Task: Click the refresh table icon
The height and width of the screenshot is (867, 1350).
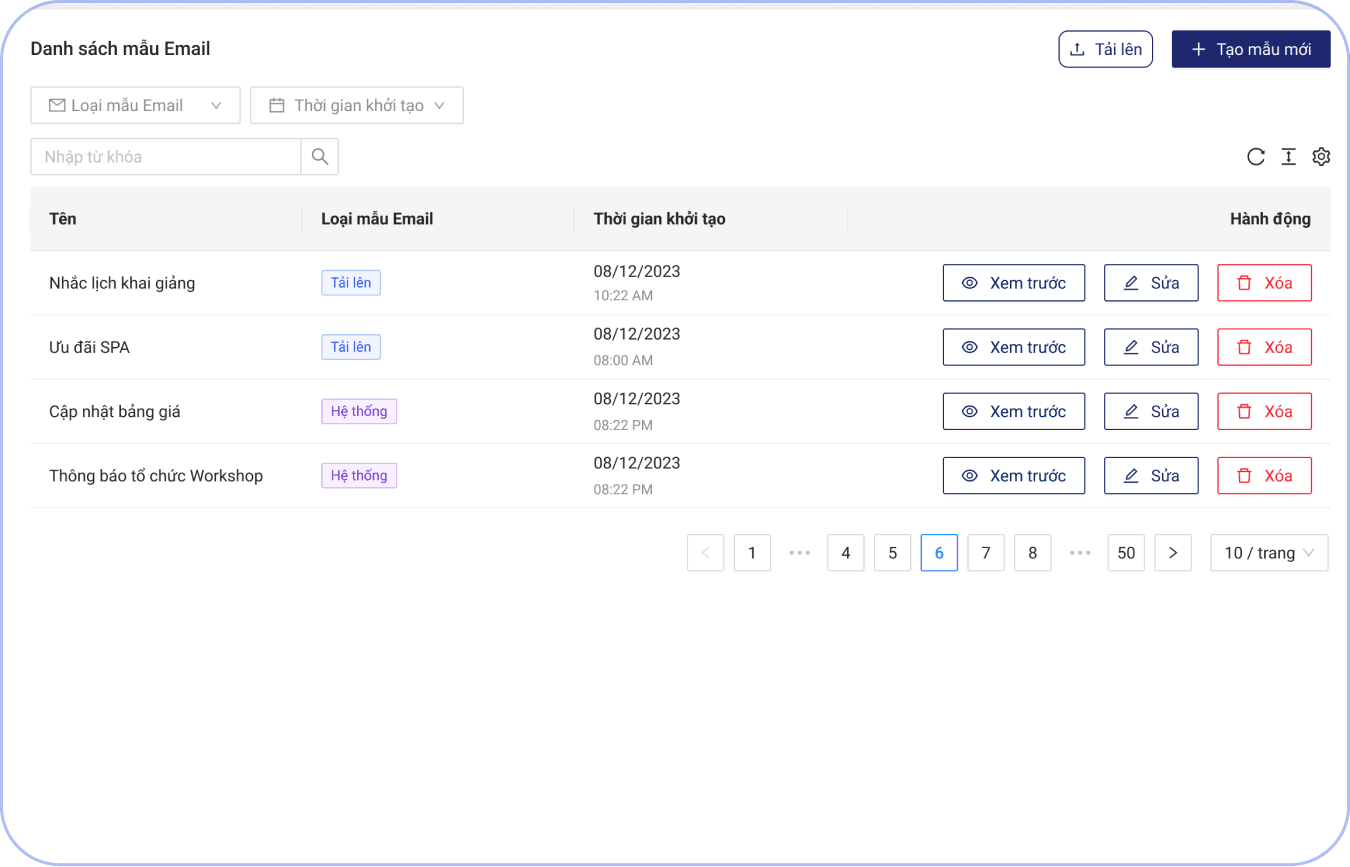Action: (x=1256, y=157)
